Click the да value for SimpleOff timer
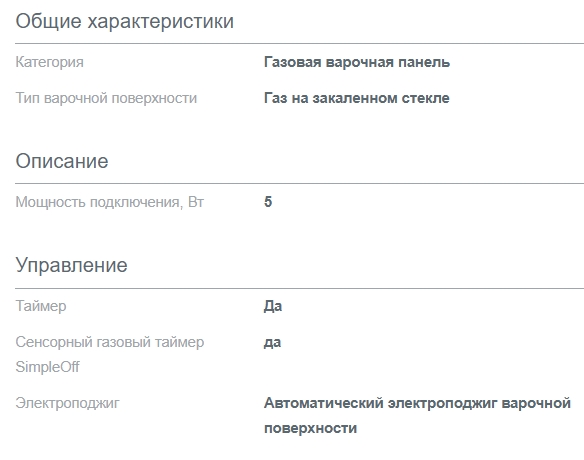This screenshot has height=460, width=584. (x=273, y=343)
